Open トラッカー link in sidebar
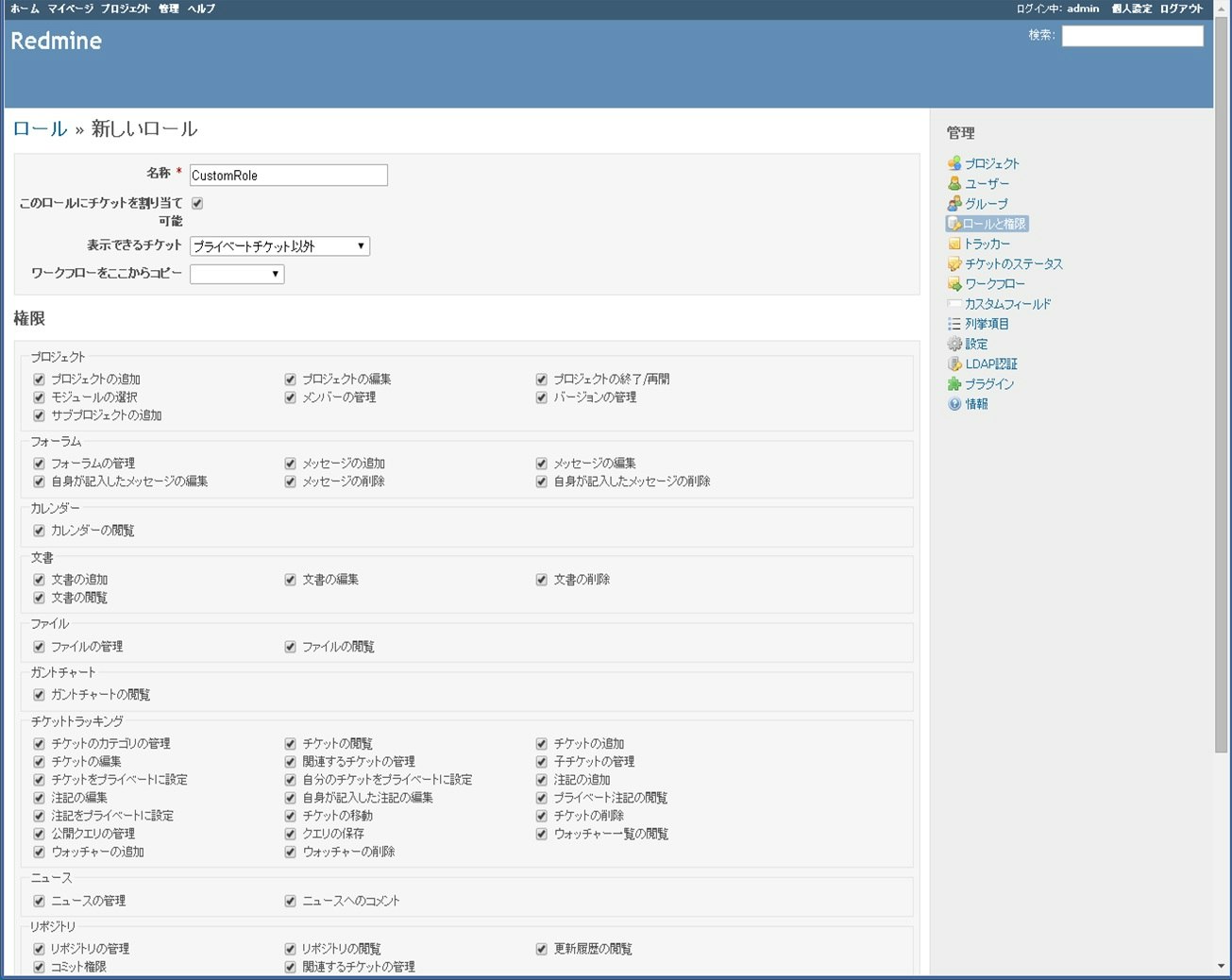The image size is (1232, 980). pos(987,244)
